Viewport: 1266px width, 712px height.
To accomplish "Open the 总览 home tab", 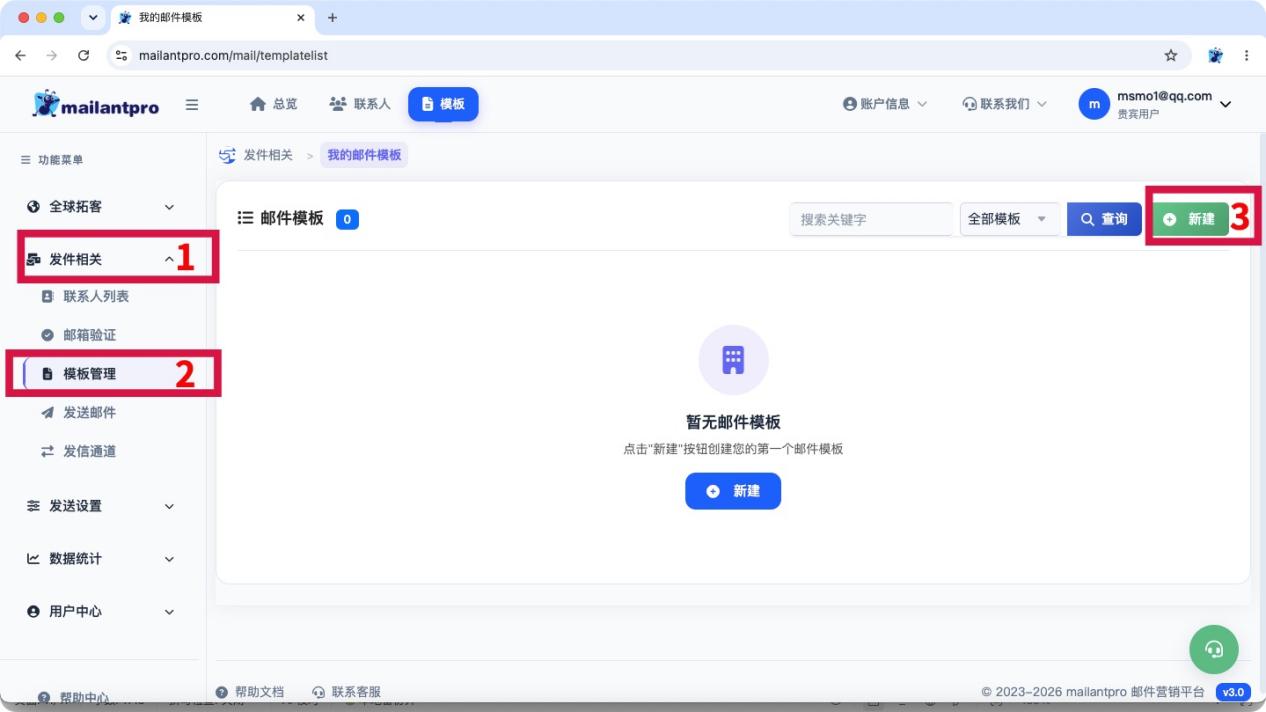I will (x=273, y=104).
